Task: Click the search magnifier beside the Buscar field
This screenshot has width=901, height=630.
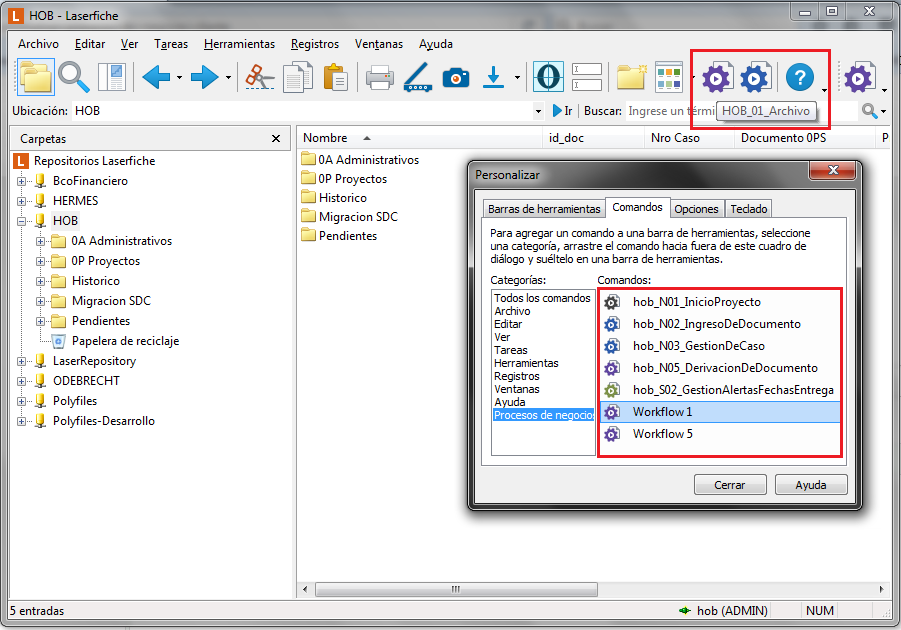Action: (x=869, y=111)
